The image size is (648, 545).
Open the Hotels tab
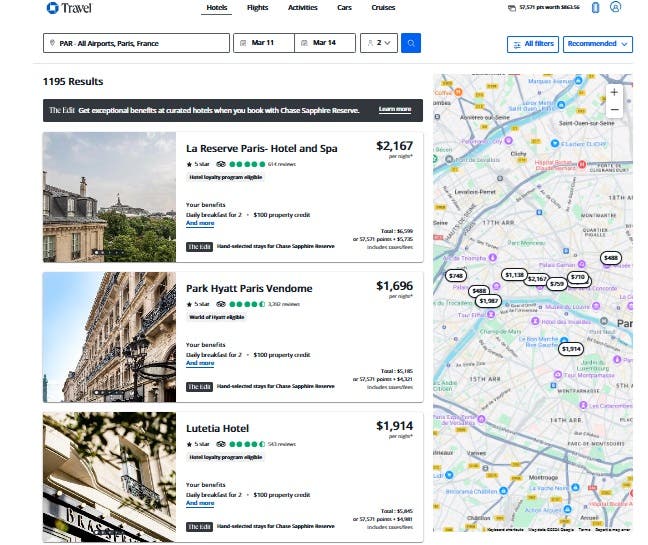coord(217,7)
